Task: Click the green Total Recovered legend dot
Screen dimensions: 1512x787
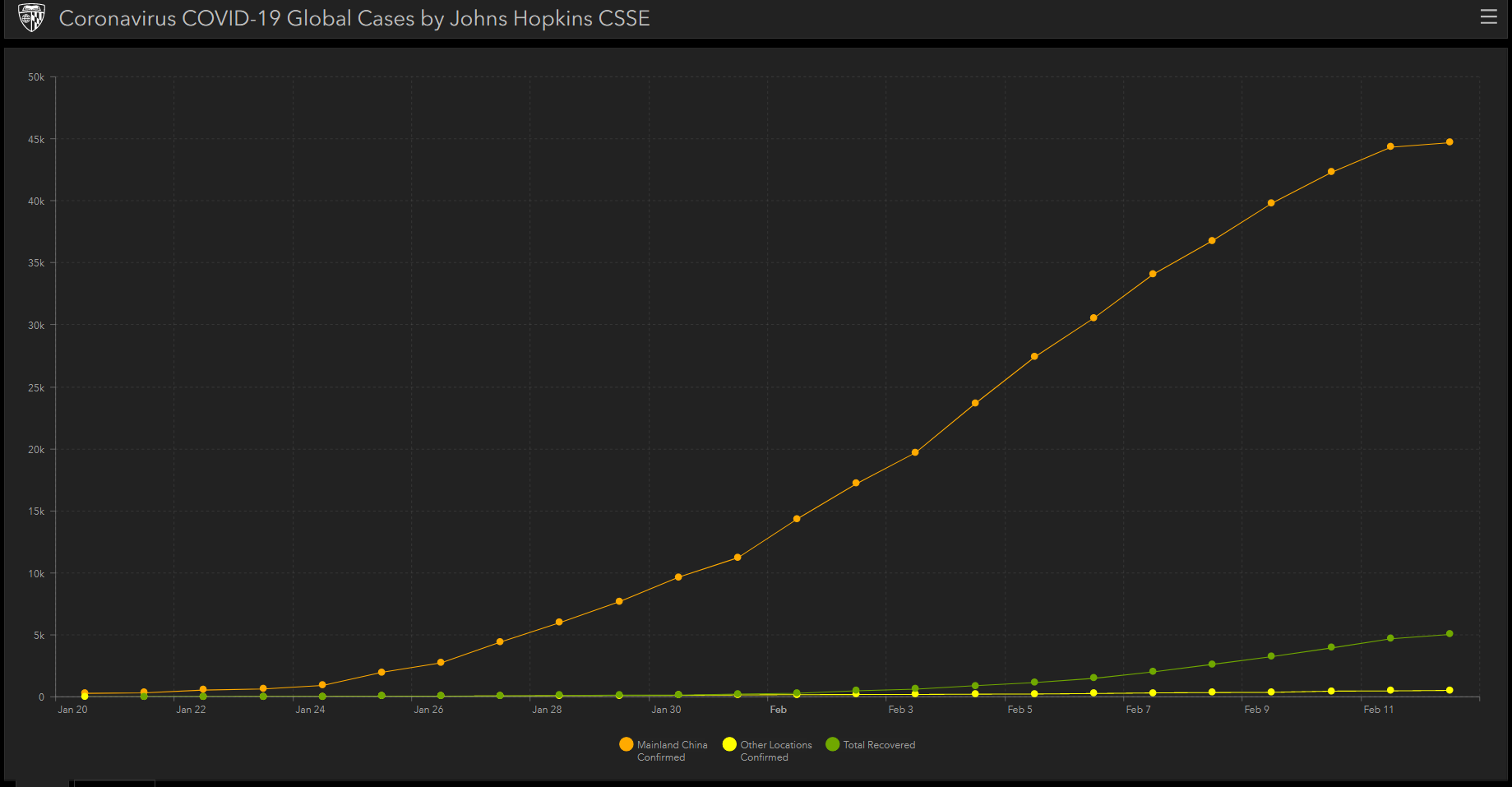Action: coord(833,744)
